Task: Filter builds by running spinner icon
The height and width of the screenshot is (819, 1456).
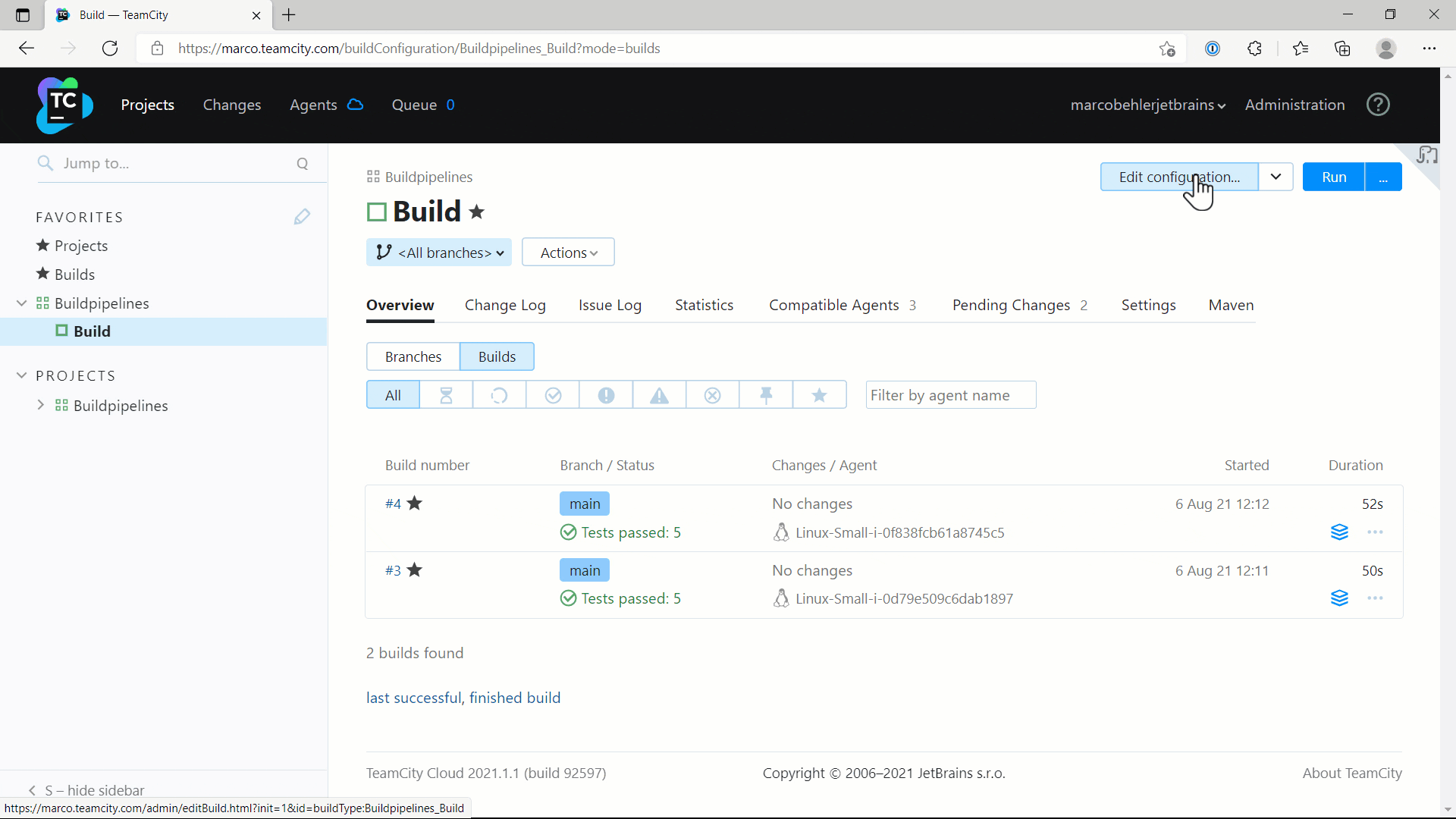Action: (x=499, y=395)
